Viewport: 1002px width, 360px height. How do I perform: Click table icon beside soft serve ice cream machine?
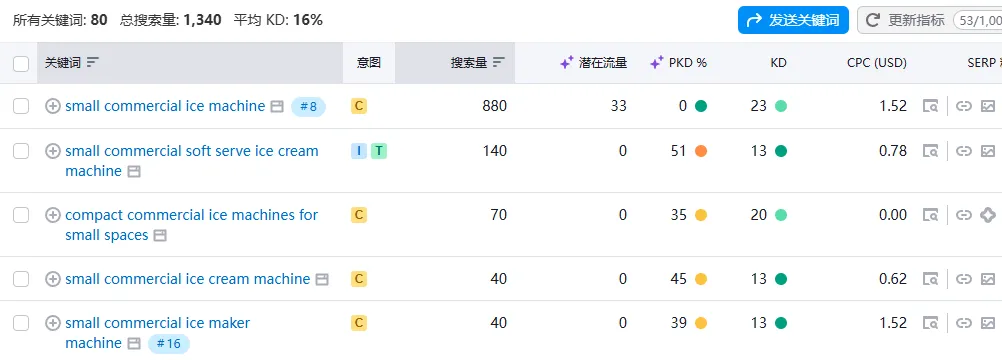click(x=134, y=171)
